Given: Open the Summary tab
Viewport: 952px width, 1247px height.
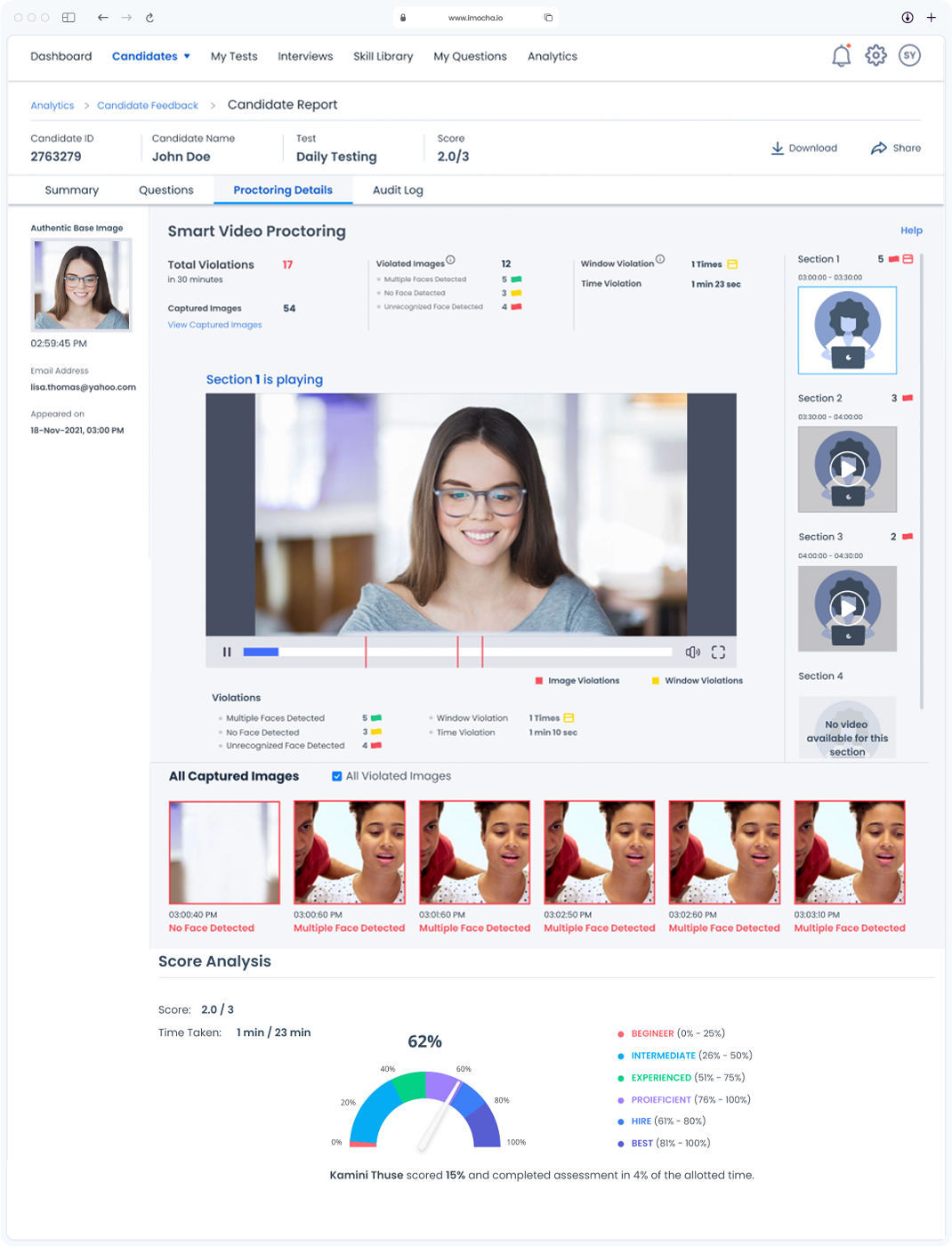Looking at the screenshot, I should pos(71,190).
